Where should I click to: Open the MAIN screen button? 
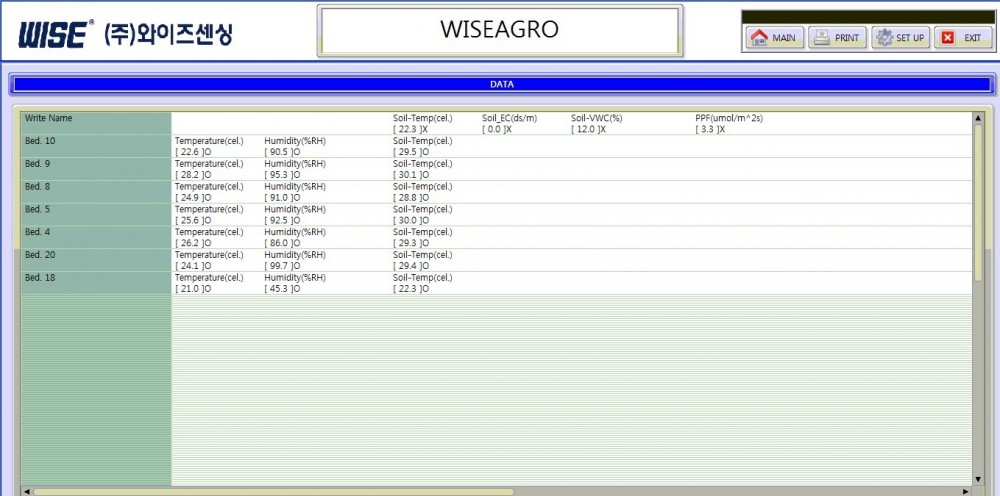point(774,38)
